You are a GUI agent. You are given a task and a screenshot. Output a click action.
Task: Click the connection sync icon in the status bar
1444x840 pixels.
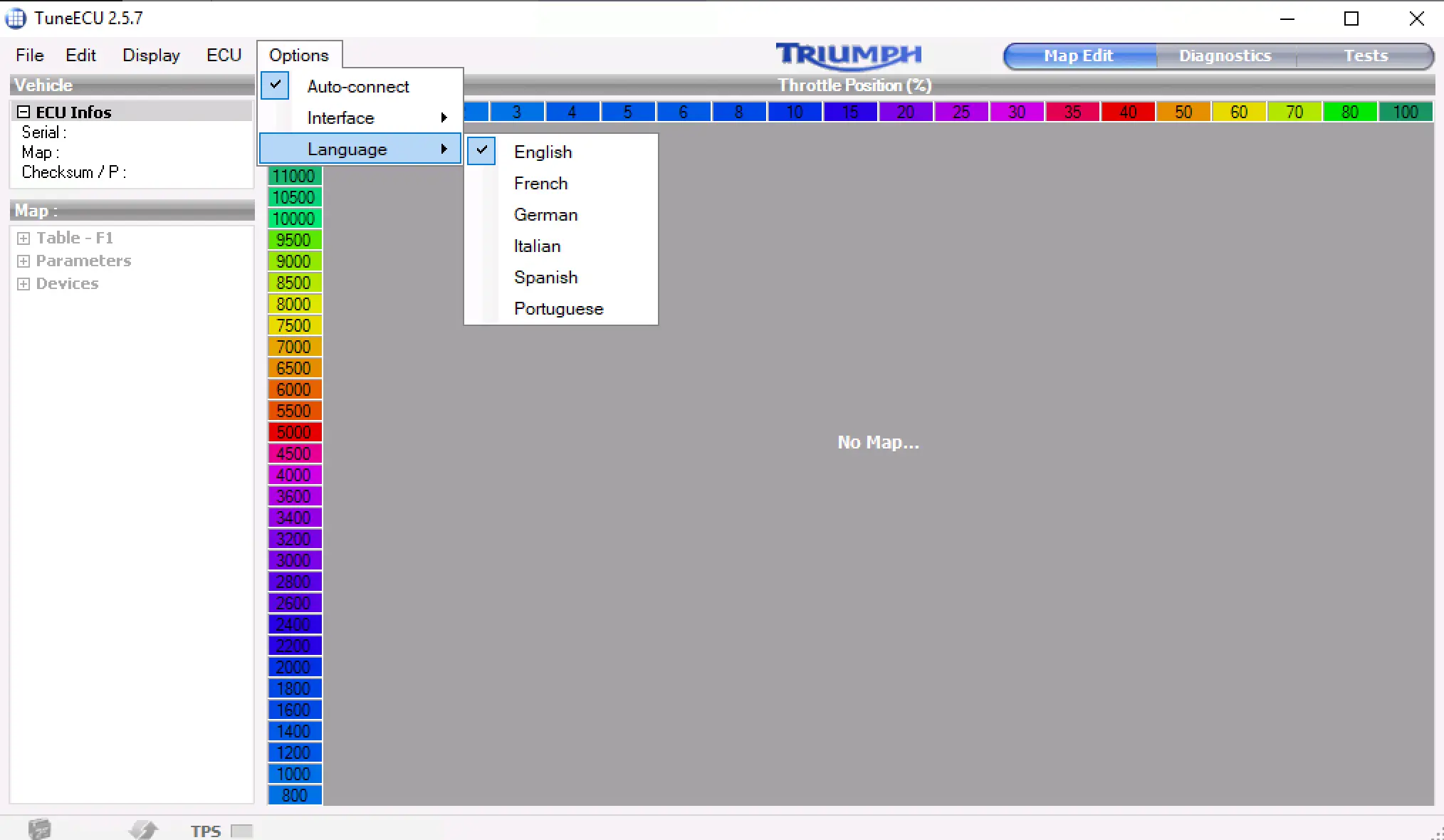point(142,828)
